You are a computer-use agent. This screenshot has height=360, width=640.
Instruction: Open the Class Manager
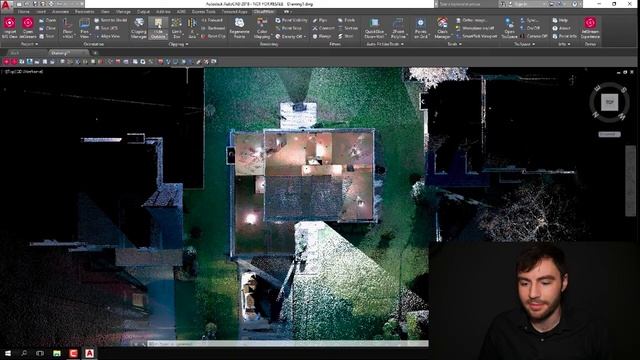(x=442, y=28)
